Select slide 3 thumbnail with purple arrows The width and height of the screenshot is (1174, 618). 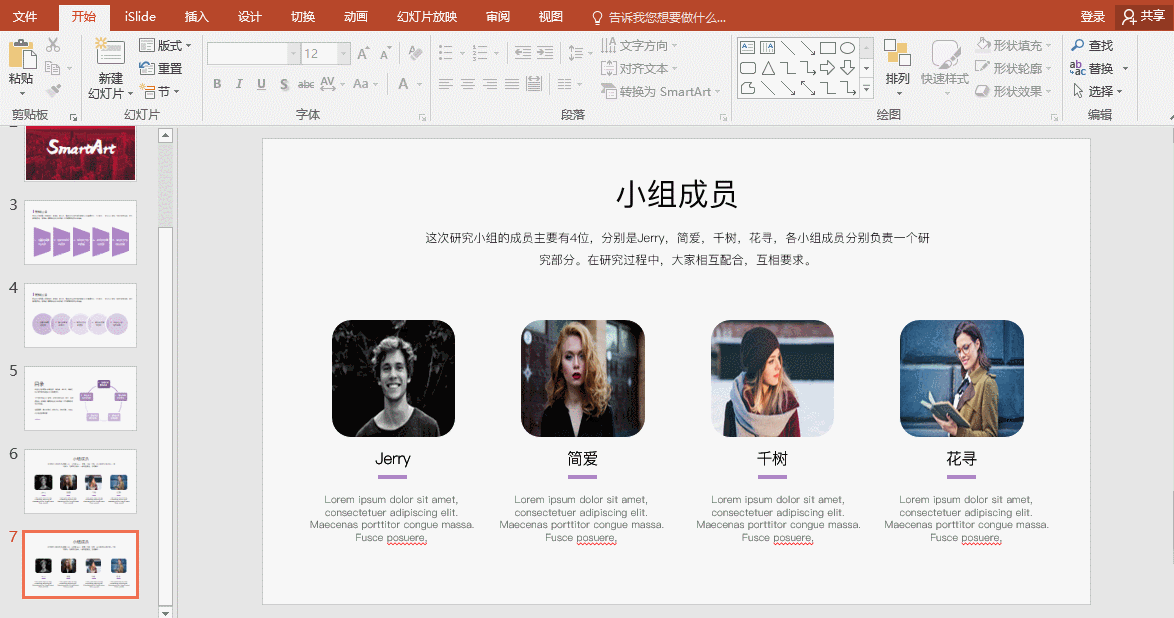coord(80,231)
